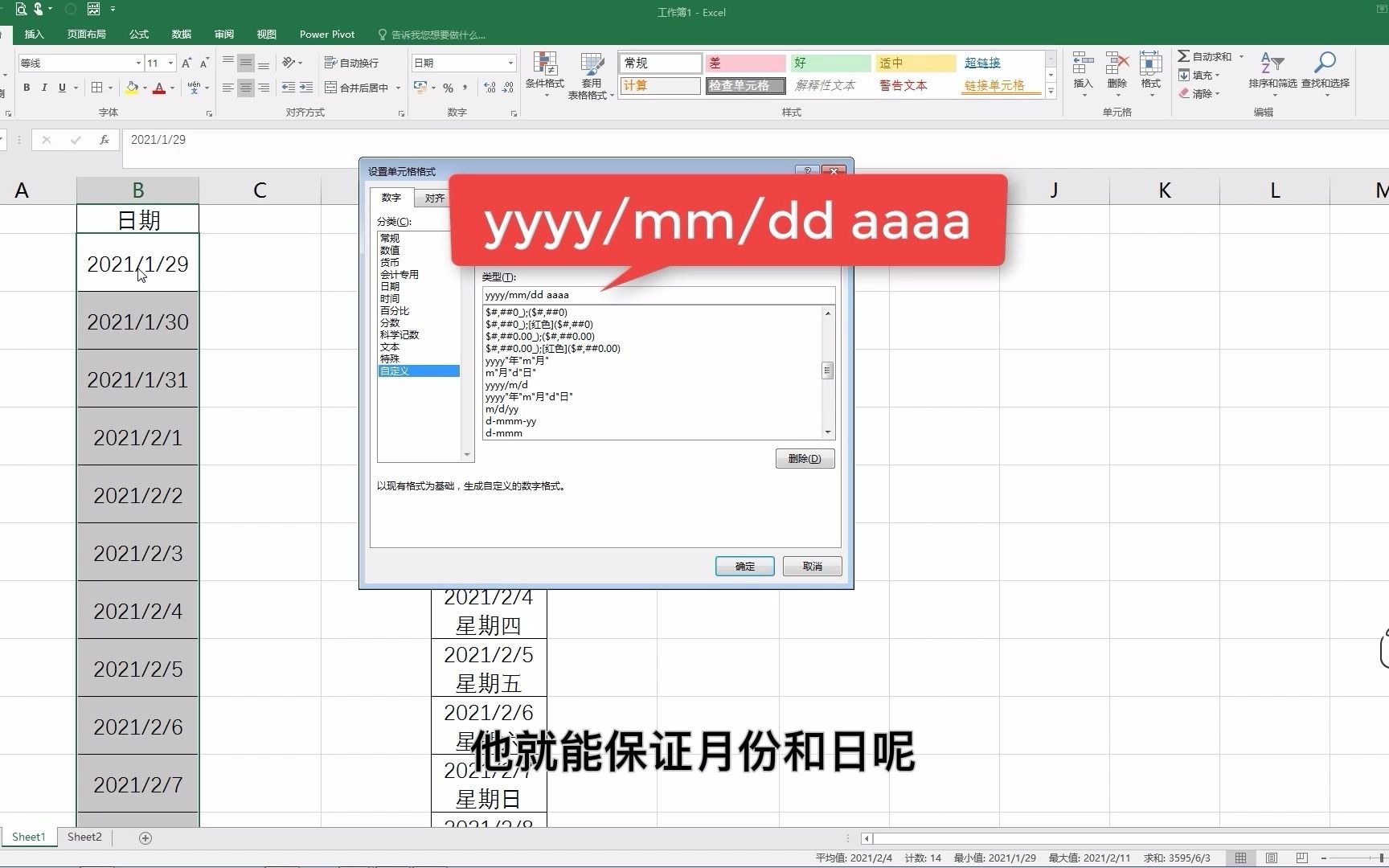Click the increase decimal icon

tap(490, 88)
